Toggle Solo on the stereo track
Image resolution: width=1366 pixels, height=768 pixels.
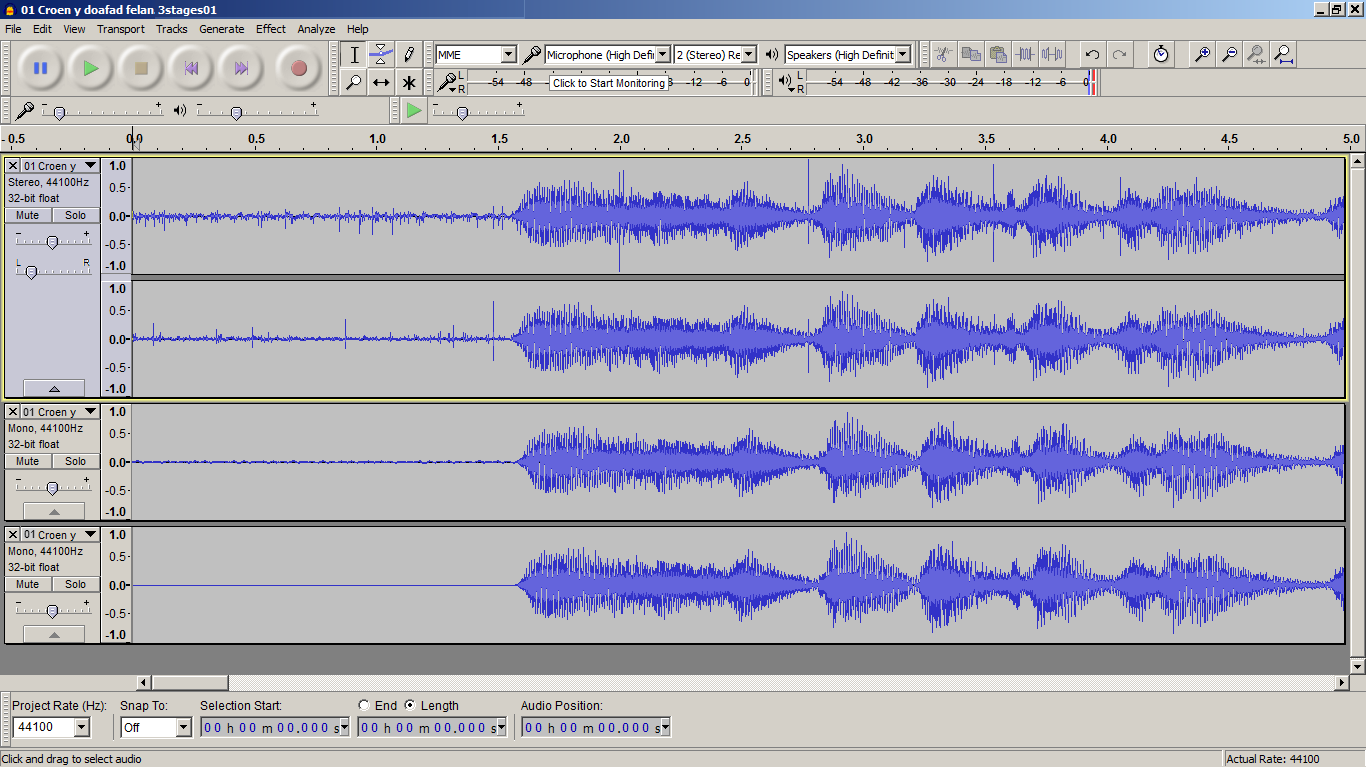pos(76,215)
